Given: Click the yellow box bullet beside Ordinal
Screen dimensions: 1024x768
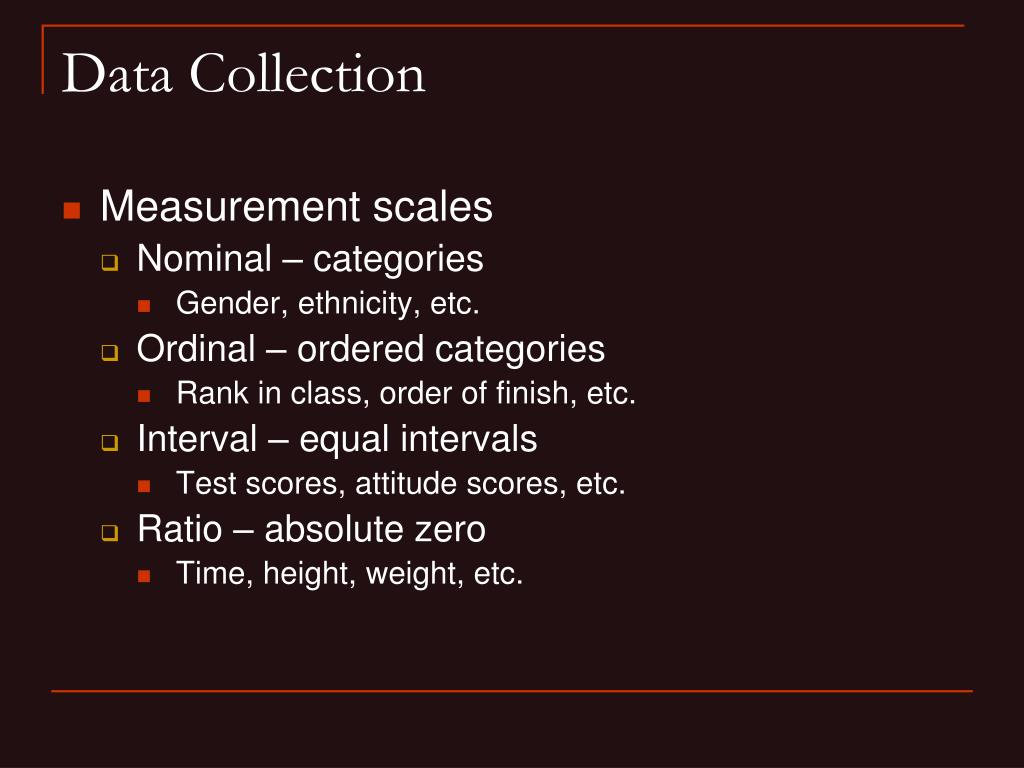Looking at the screenshot, I should coord(110,353).
